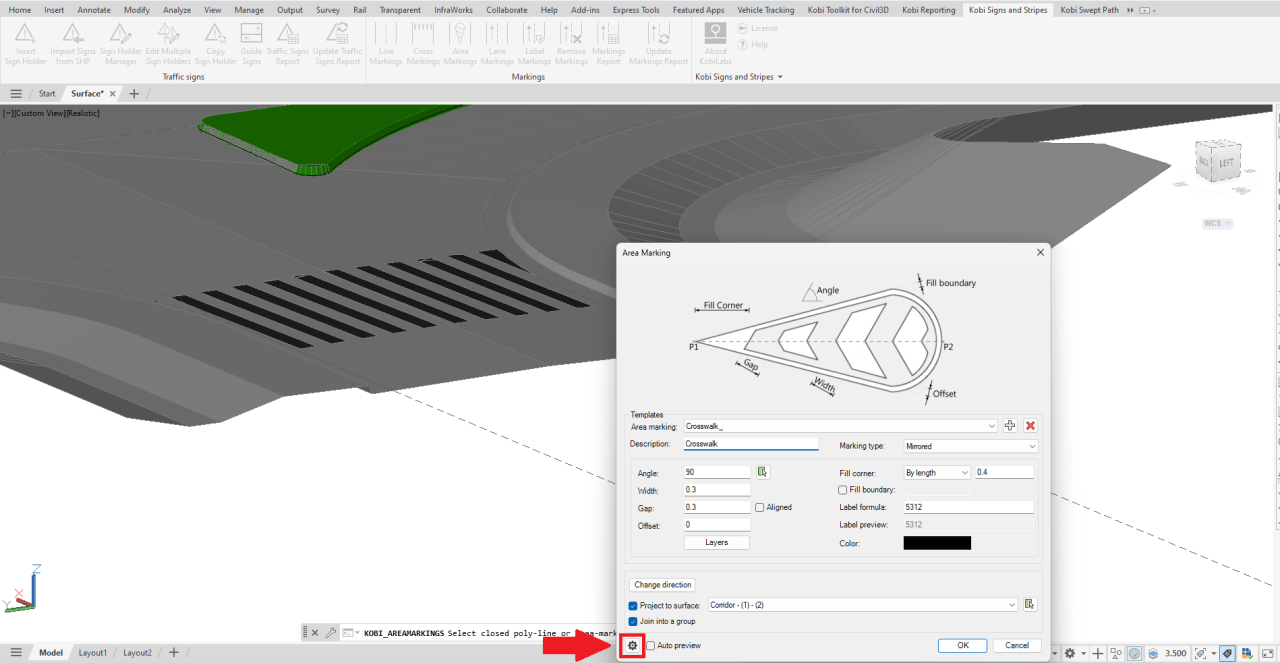Add a new drawing tab with plus
The height and width of the screenshot is (663, 1280).
[134, 94]
